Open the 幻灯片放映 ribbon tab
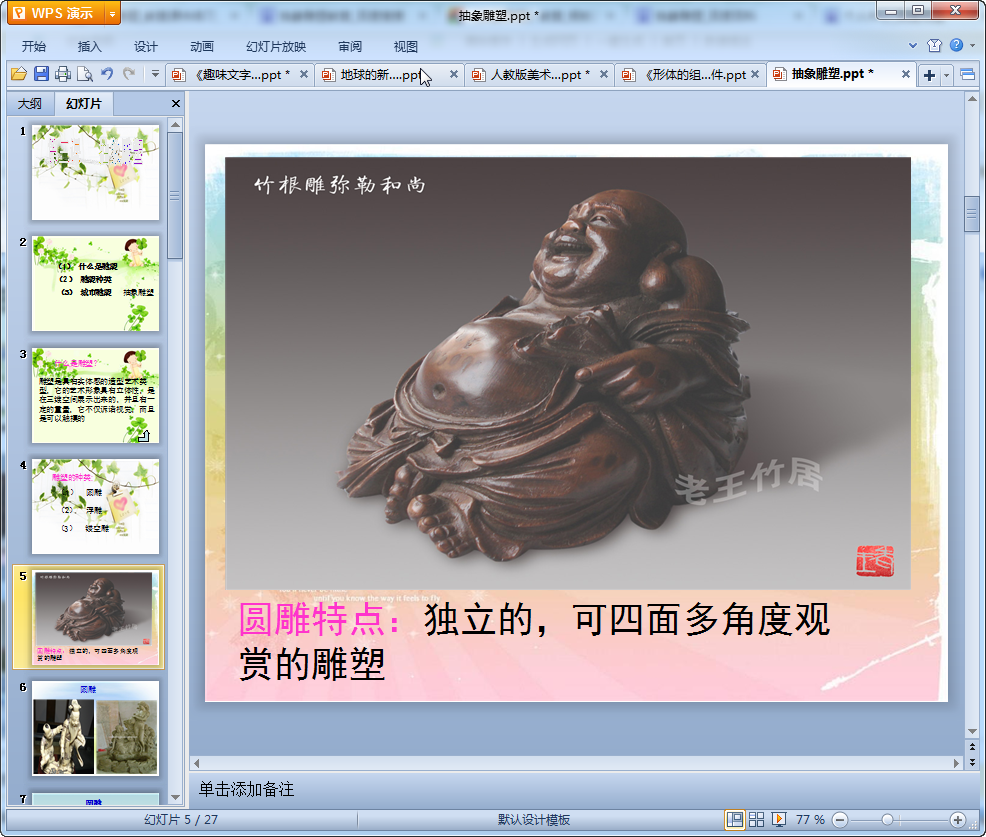986x837 pixels. [x=275, y=46]
